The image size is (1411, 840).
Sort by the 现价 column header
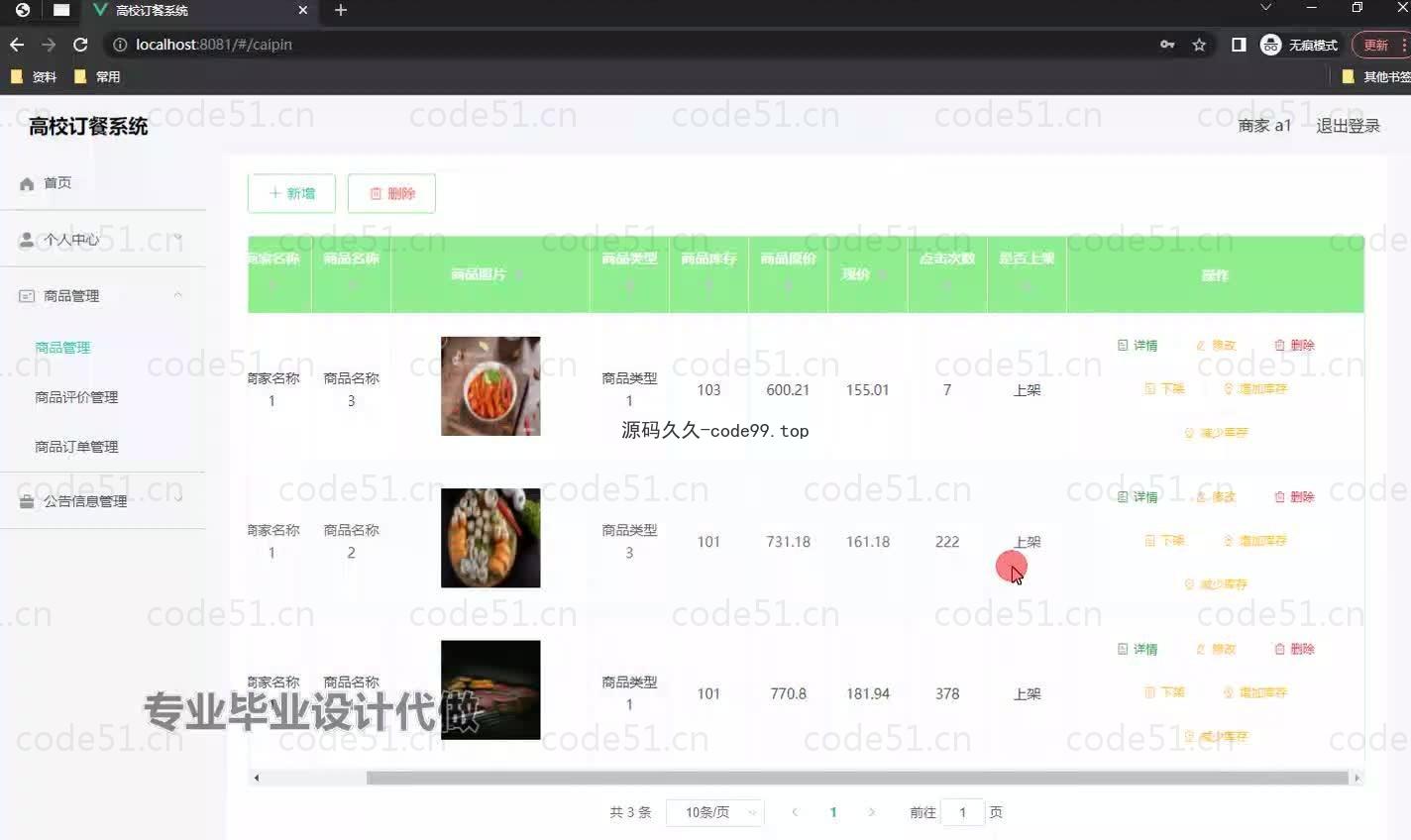[x=867, y=273]
